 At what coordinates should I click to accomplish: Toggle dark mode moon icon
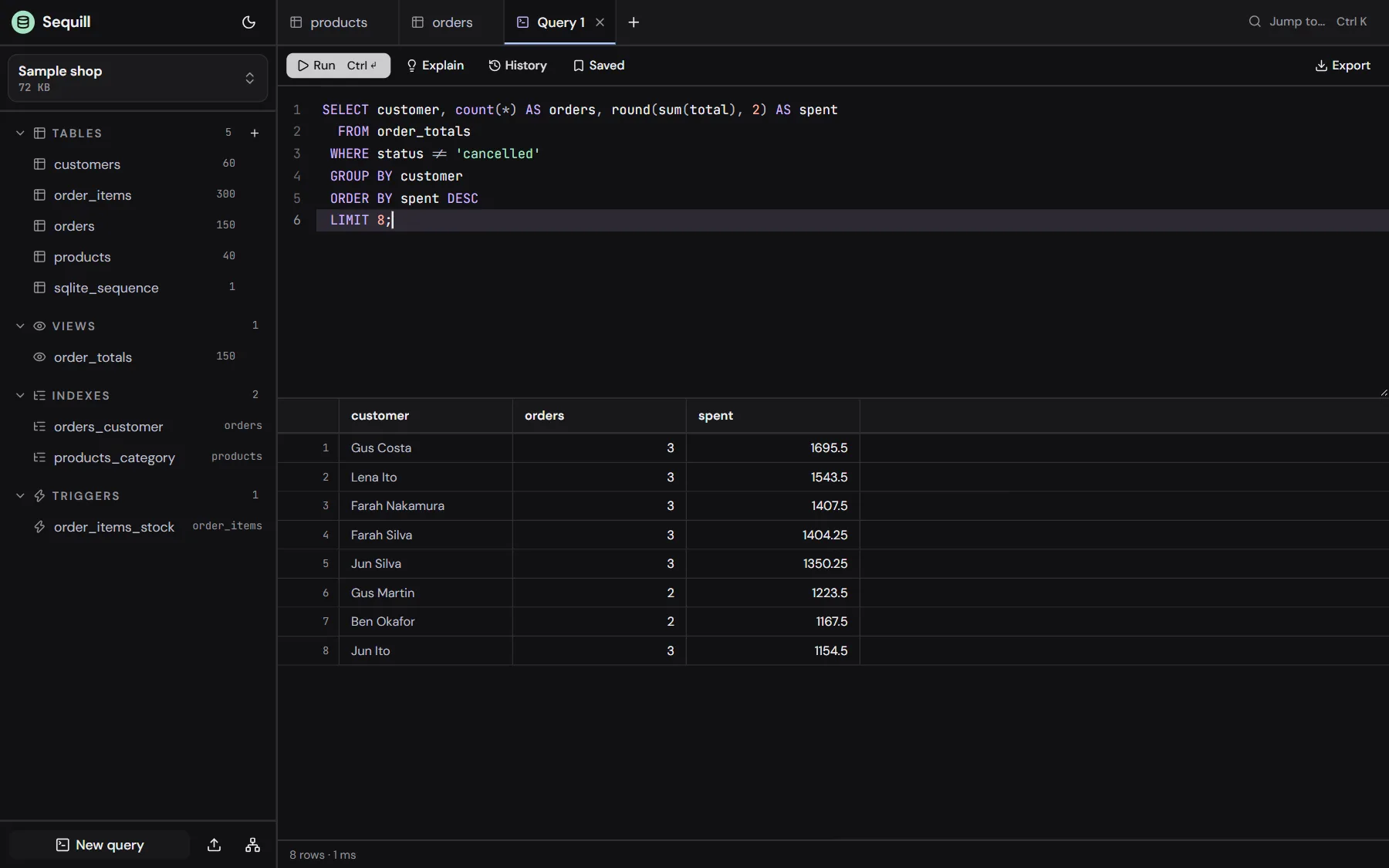[x=248, y=22]
